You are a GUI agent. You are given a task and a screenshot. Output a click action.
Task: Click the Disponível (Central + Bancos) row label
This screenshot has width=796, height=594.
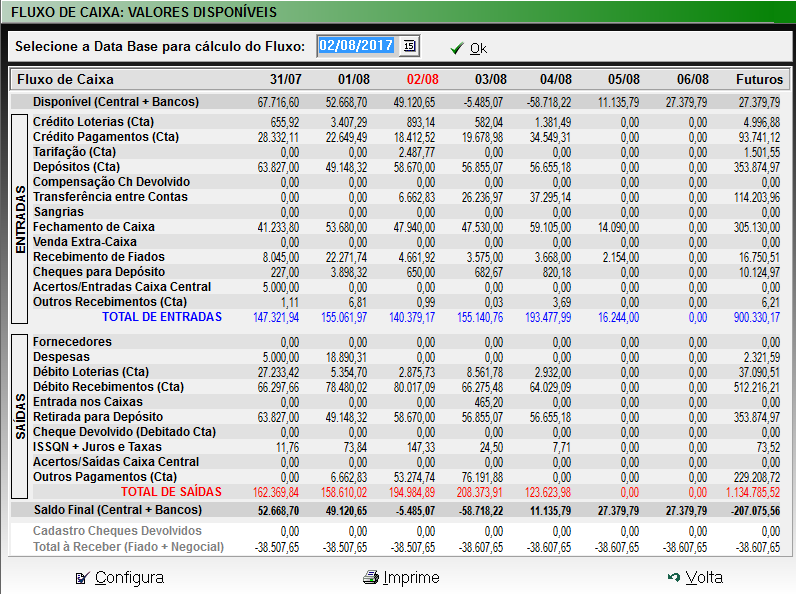(116, 102)
